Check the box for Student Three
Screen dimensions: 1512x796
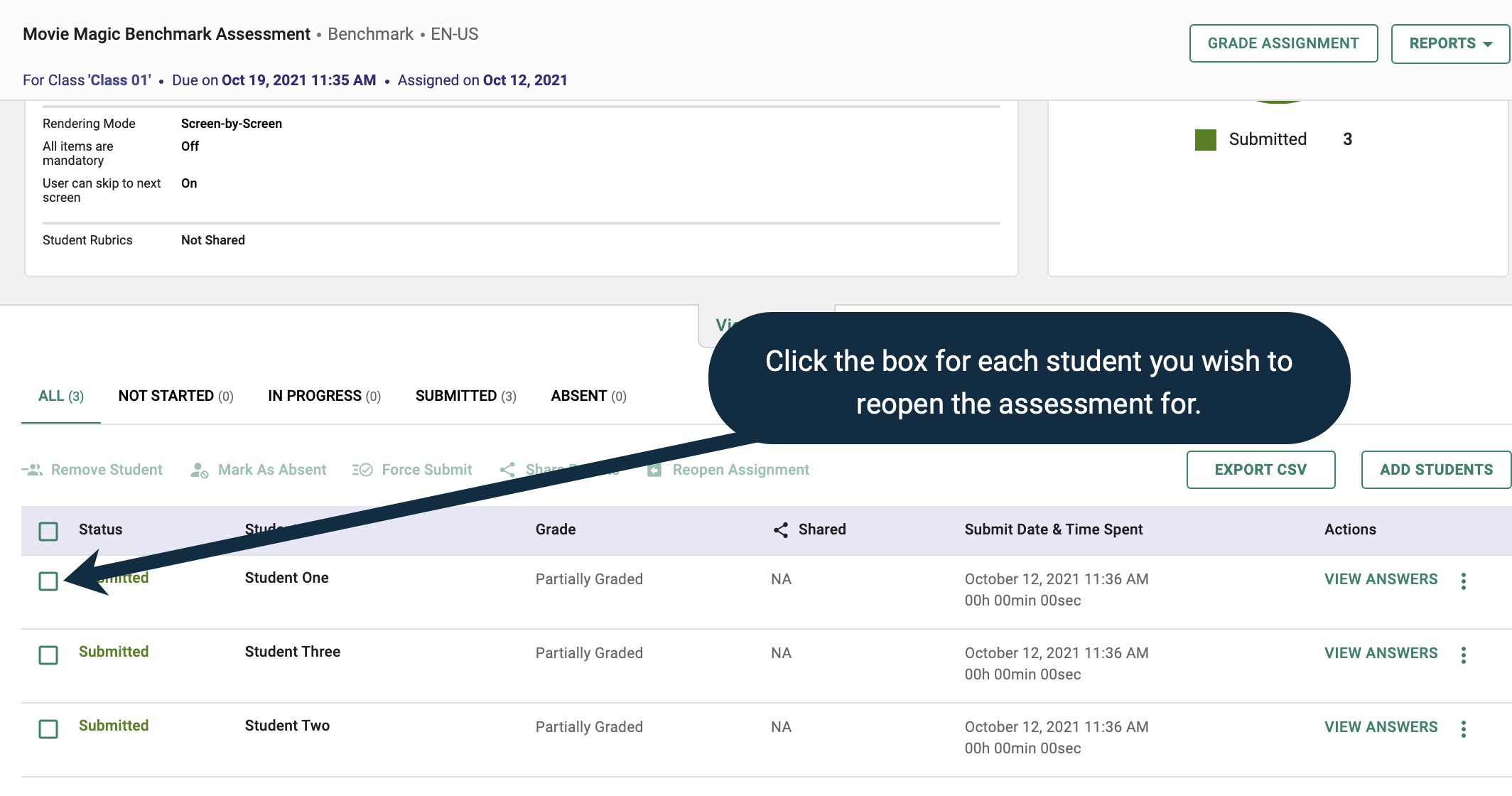[x=48, y=655]
